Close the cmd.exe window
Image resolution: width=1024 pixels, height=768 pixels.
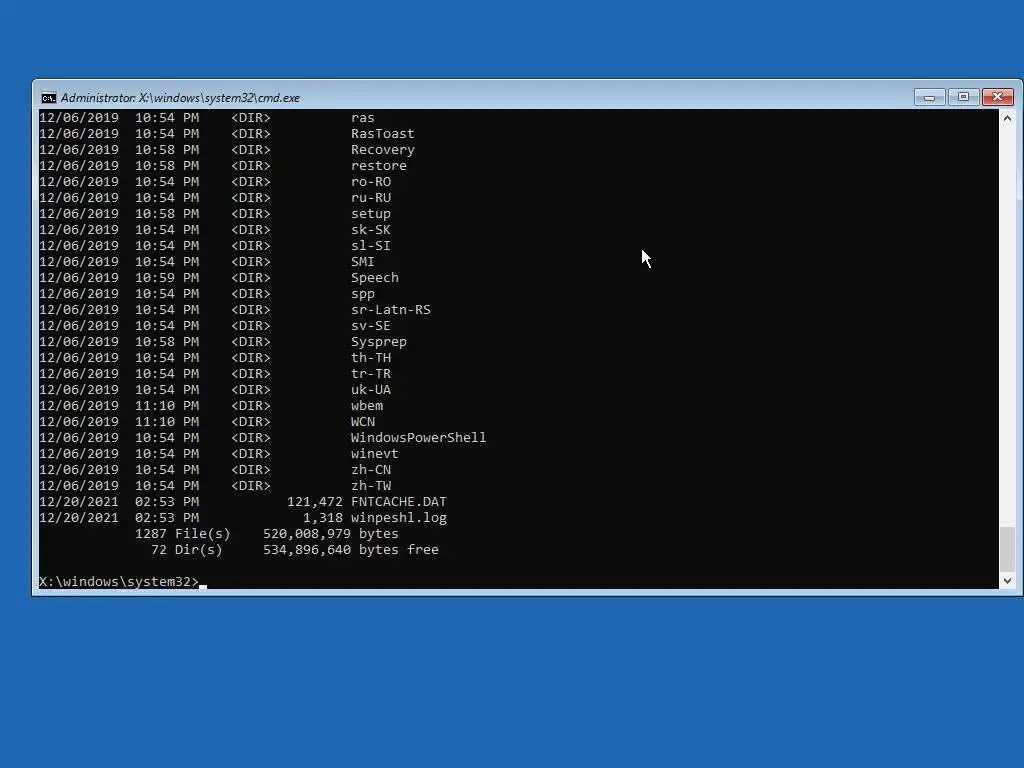[997, 97]
